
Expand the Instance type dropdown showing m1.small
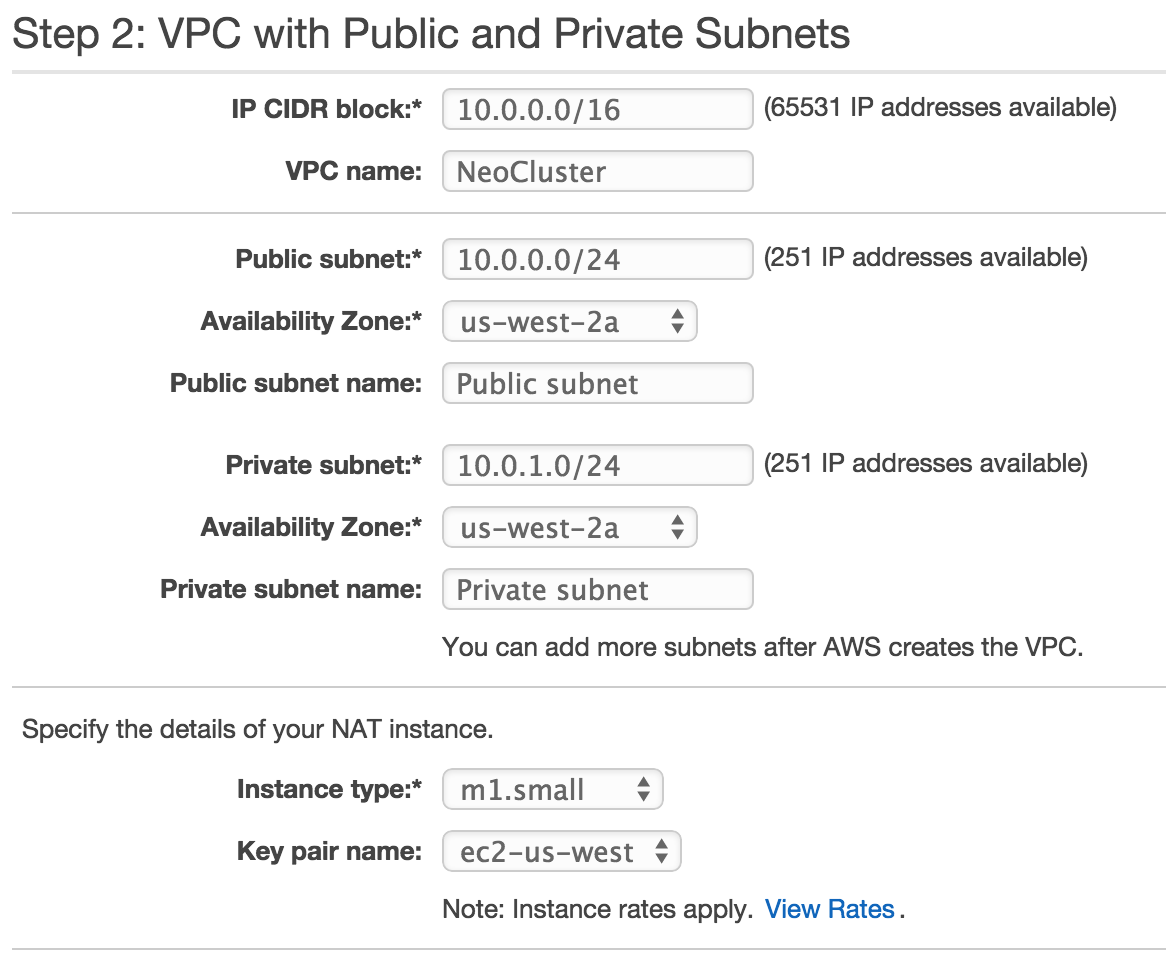(x=552, y=790)
